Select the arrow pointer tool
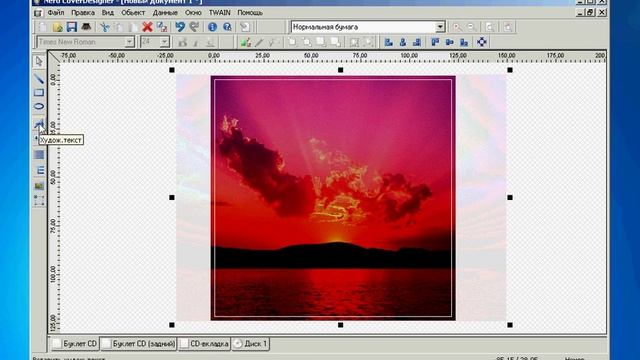The width and height of the screenshot is (640, 360). tap(39, 62)
